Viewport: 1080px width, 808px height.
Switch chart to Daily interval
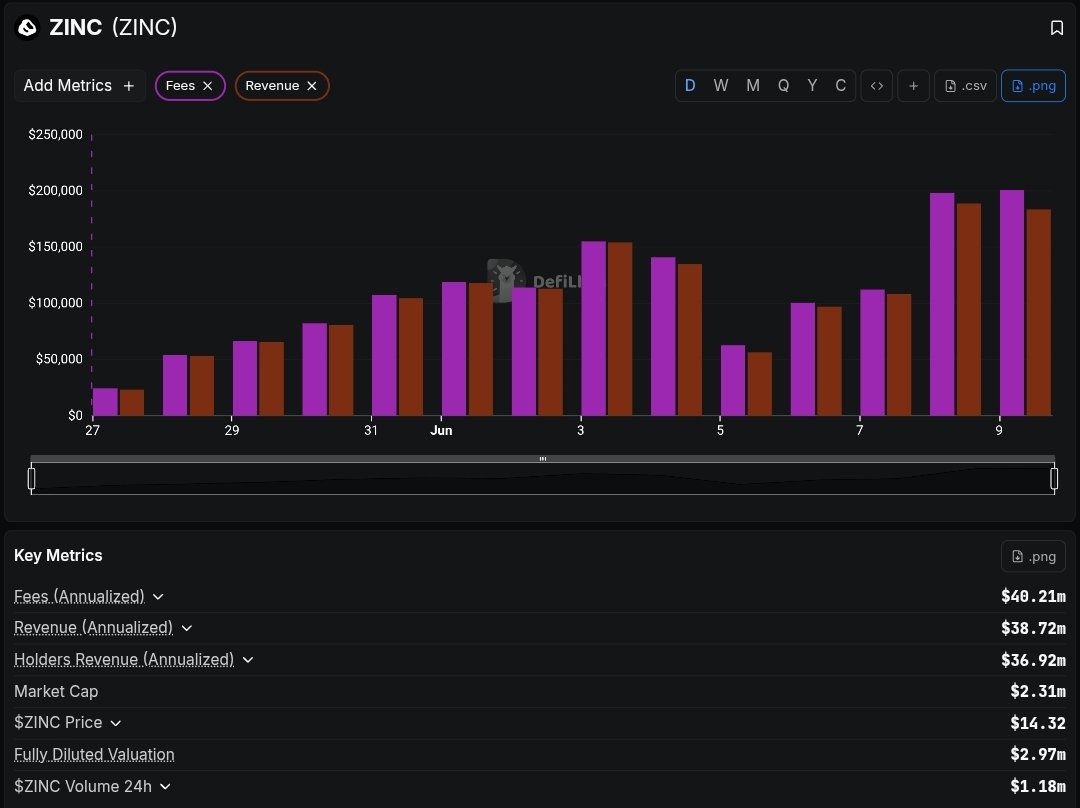(x=690, y=85)
